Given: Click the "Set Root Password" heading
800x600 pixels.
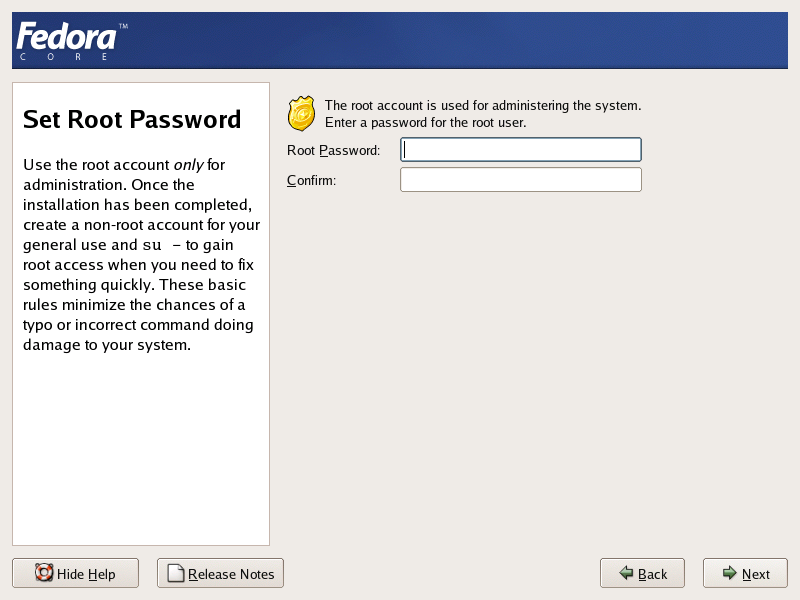Looking at the screenshot, I should point(132,120).
